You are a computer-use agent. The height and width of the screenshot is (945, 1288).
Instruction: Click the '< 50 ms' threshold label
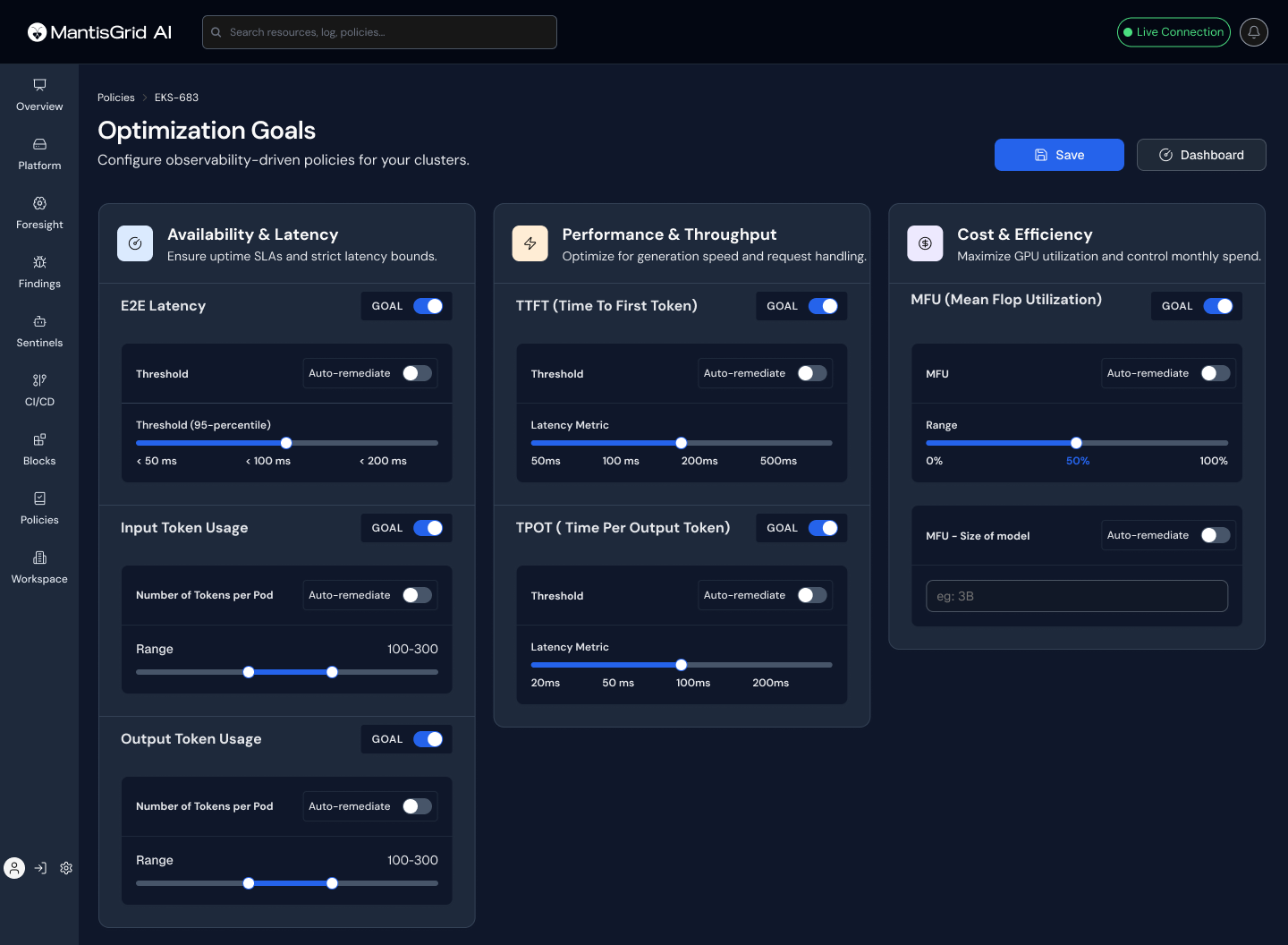tap(157, 461)
